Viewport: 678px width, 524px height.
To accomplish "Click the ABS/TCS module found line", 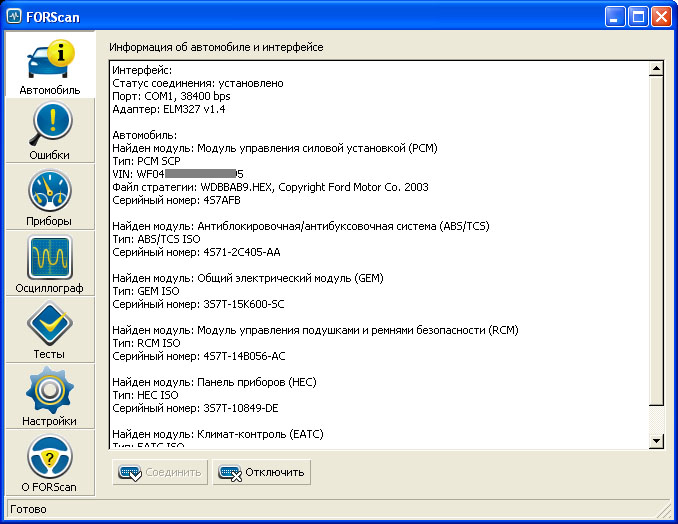I will pyautogui.click(x=300, y=226).
